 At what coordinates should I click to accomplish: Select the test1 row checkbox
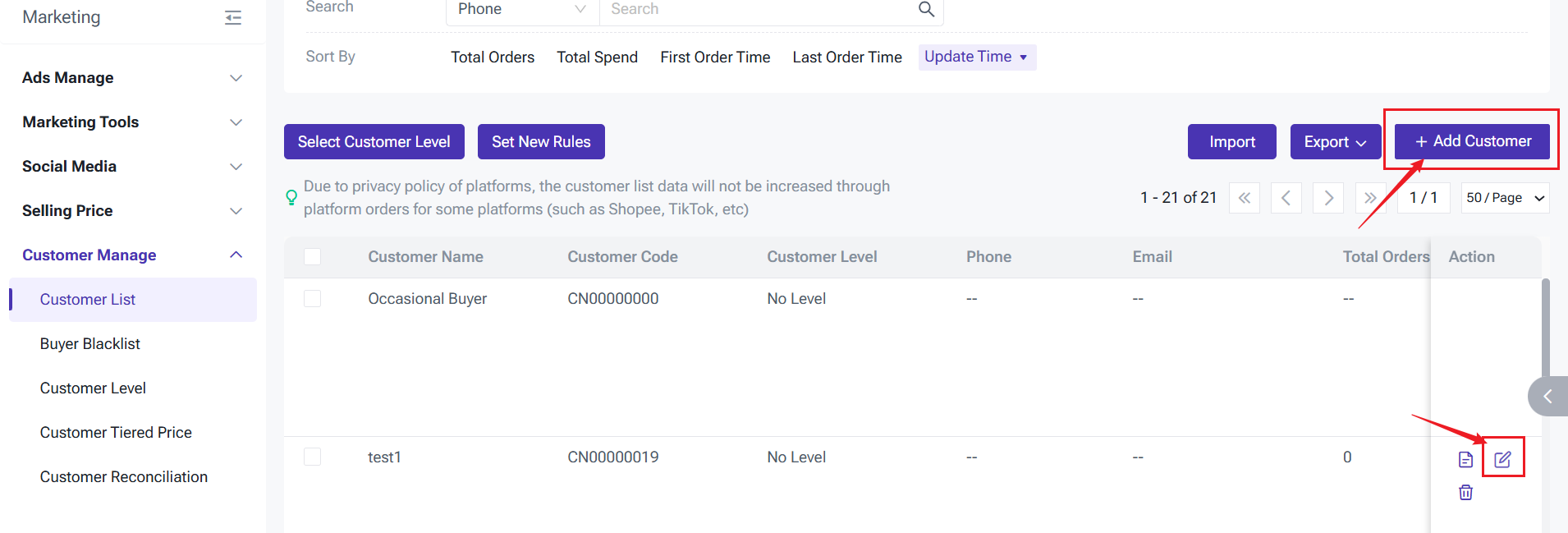312,457
